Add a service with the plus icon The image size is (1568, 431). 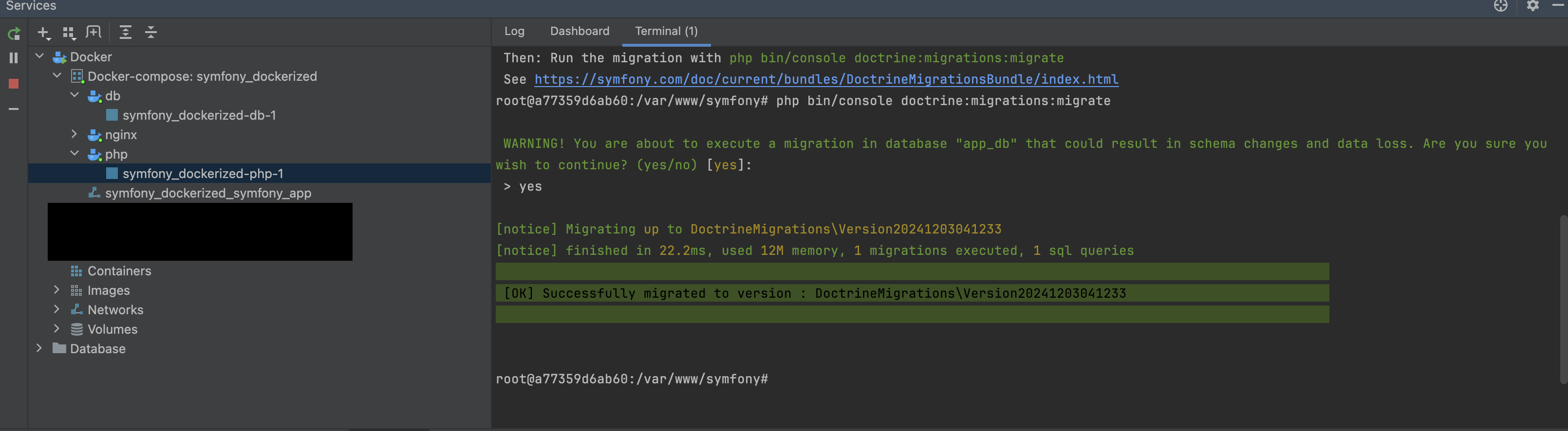[x=44, y=33]
